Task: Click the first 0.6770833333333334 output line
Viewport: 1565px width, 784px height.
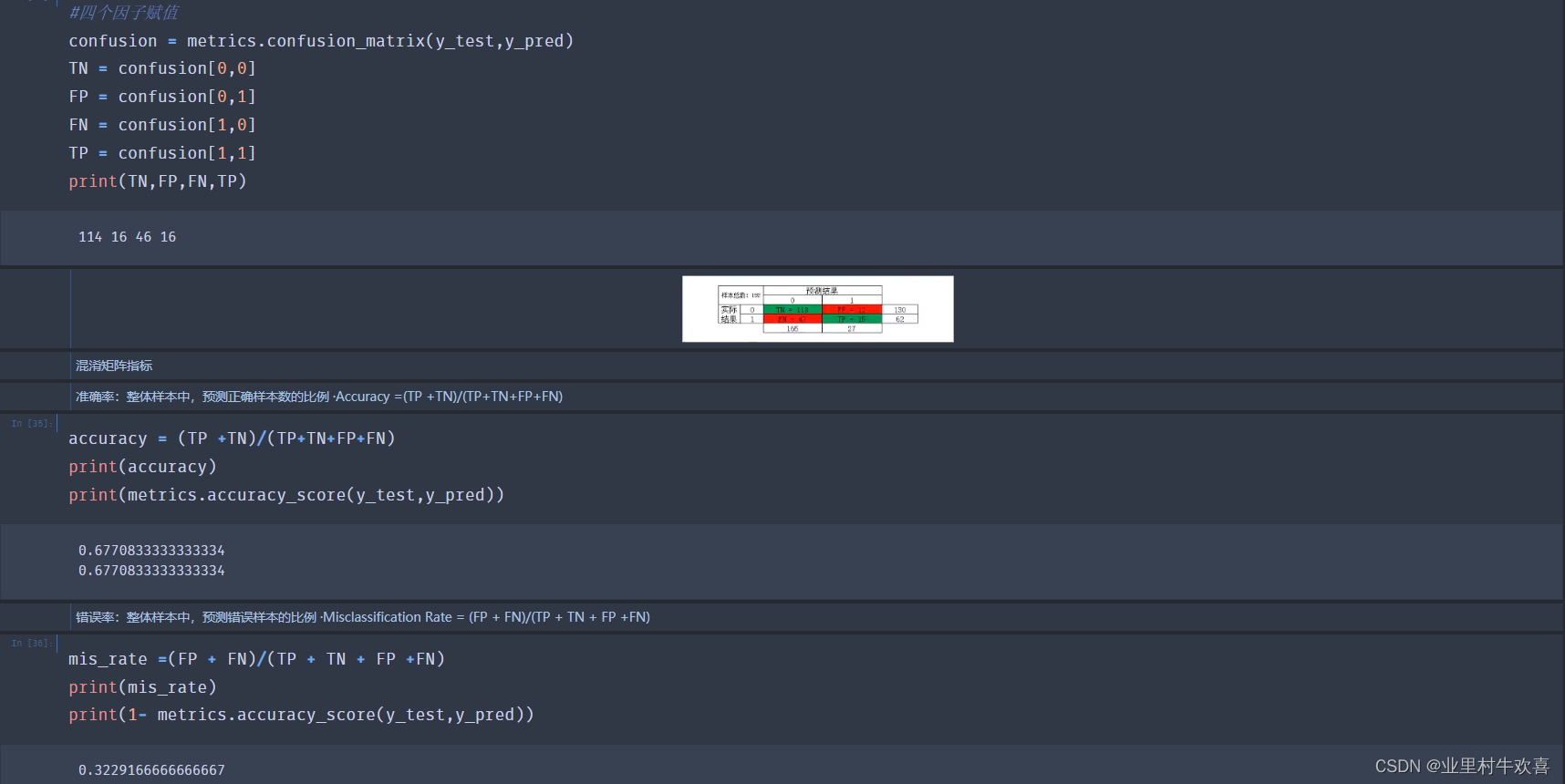Action: (151, 551)
